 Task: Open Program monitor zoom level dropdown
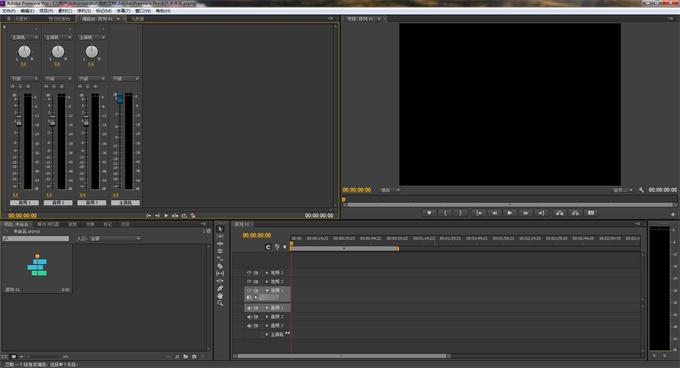pyautogui.click(x=390, y=190)
